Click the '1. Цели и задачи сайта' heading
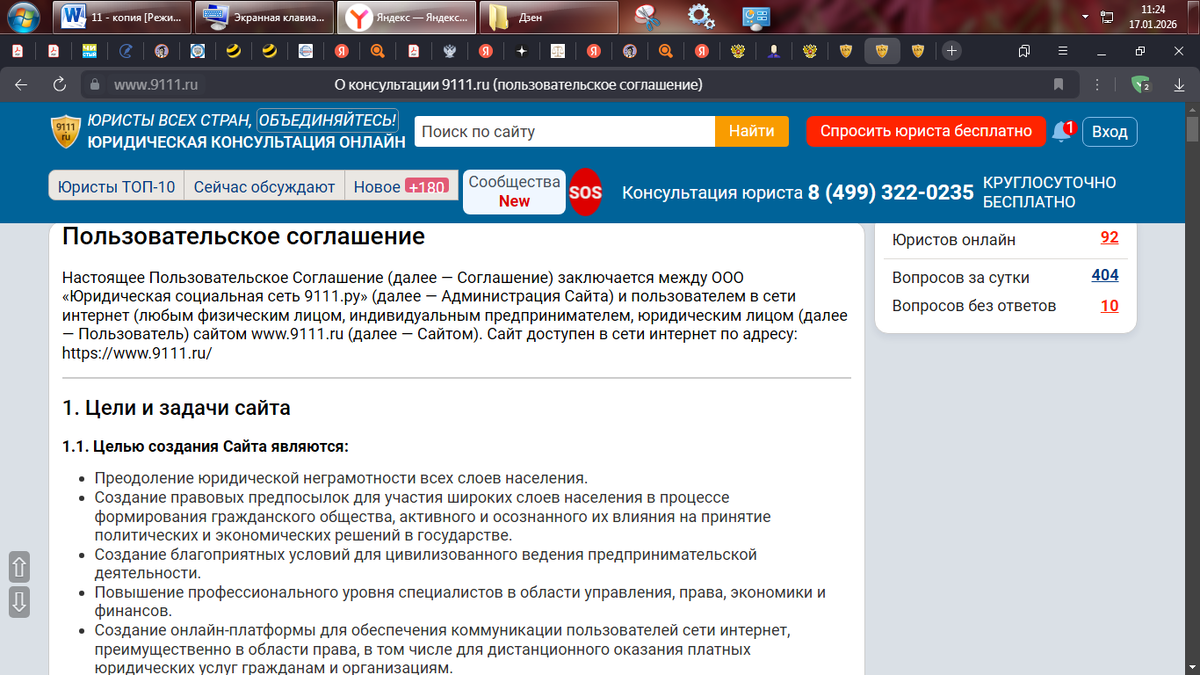 176,408
